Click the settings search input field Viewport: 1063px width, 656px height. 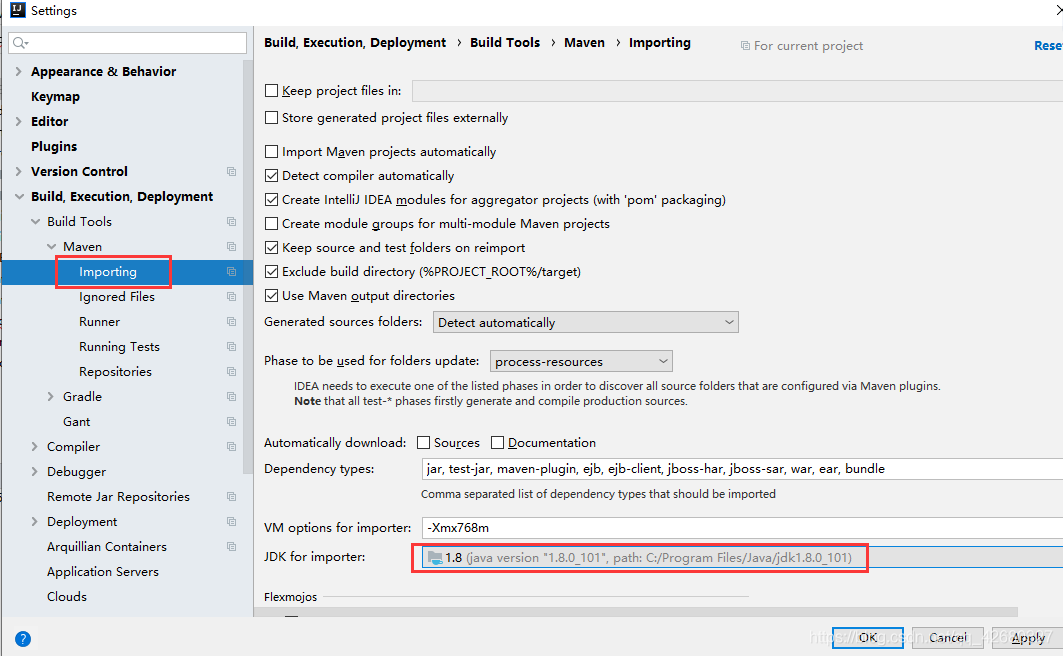tap(127, 43)
